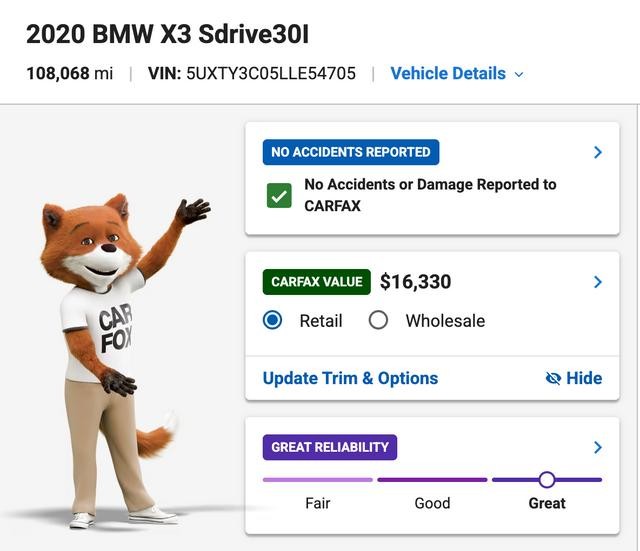Click the reliability slider handle at Great
The width and height of the screenshot is (640, 551).
coord(547,480)
